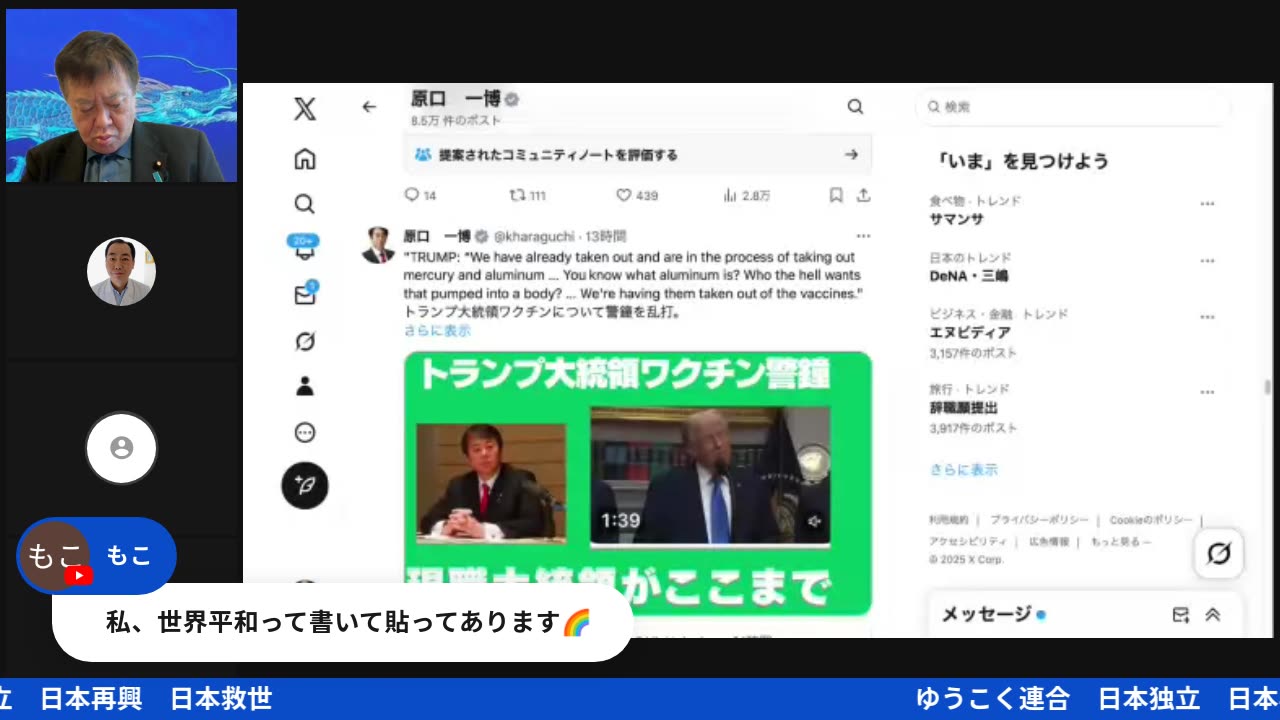Expand post text via さらに表示
The height and width of the screenshot is (720, 1280).
point(437,330)
